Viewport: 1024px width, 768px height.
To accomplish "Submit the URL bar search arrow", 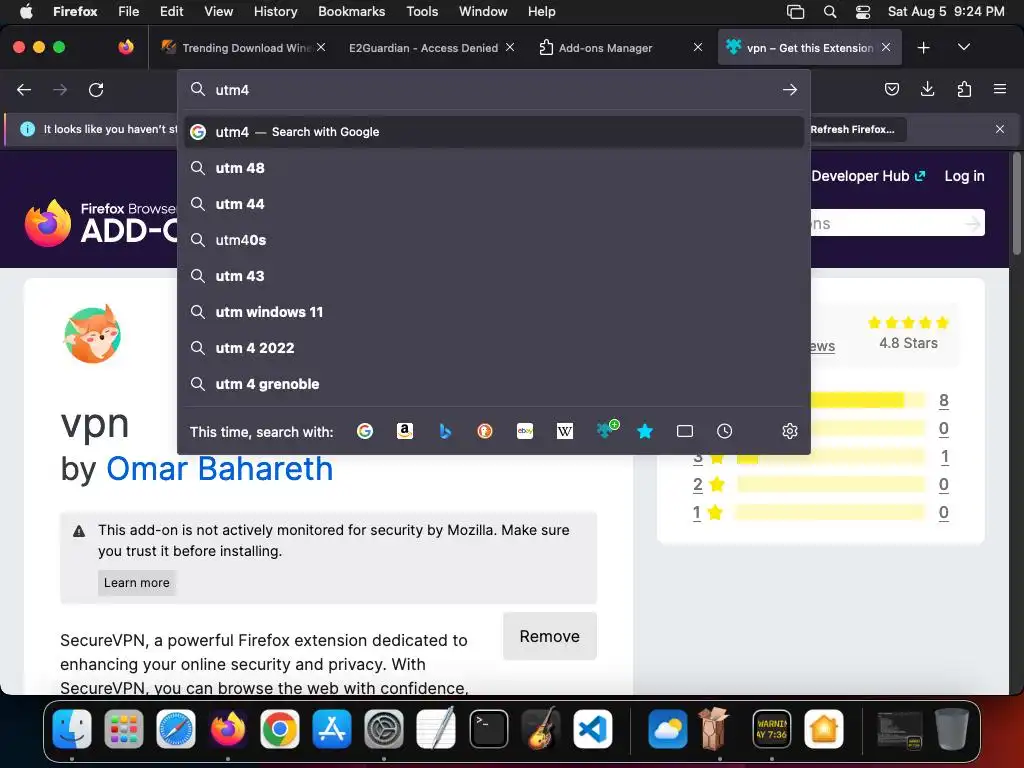I will (790, 89).
